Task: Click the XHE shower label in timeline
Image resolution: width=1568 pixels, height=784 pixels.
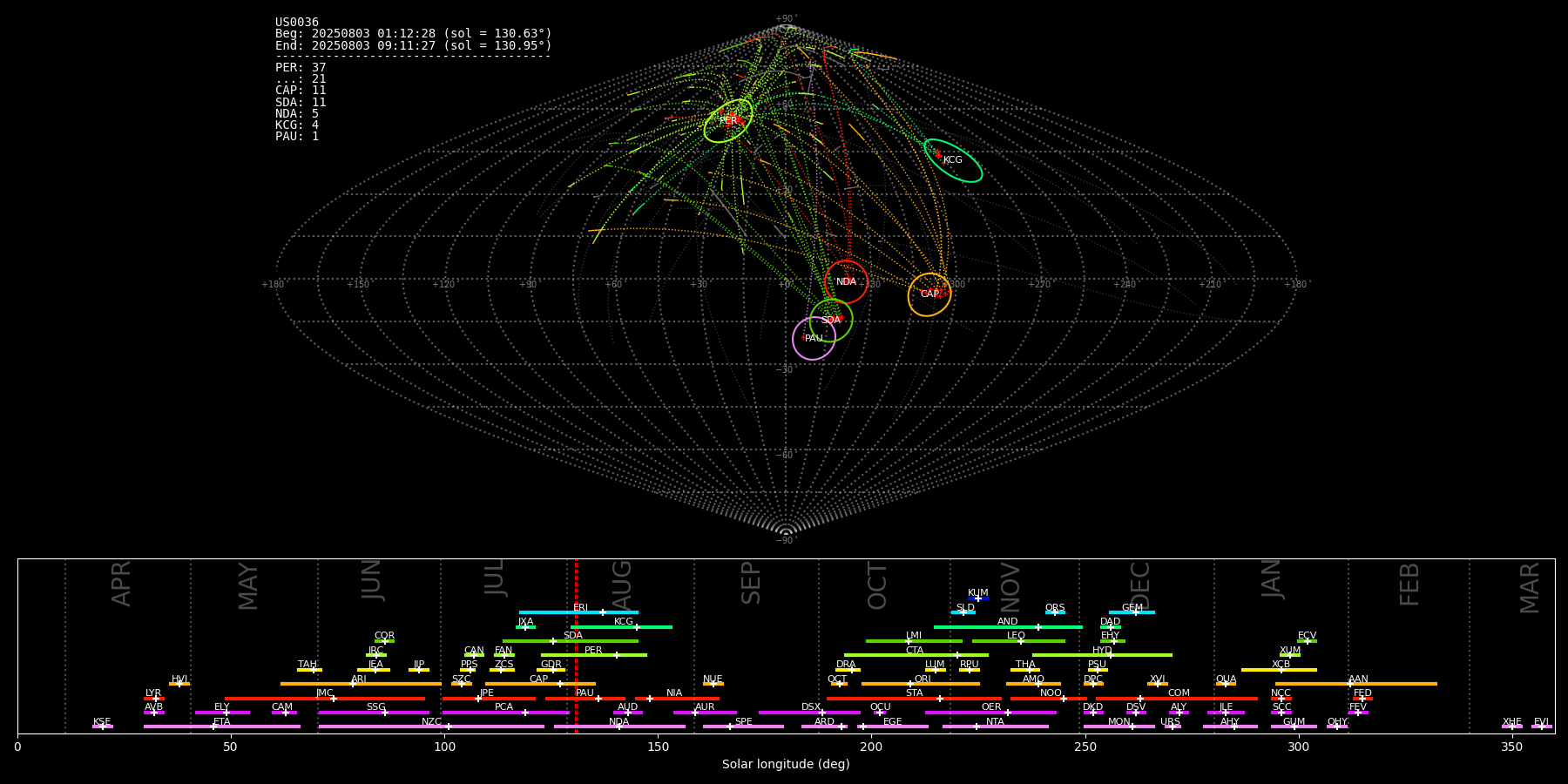Action: 1512,722
